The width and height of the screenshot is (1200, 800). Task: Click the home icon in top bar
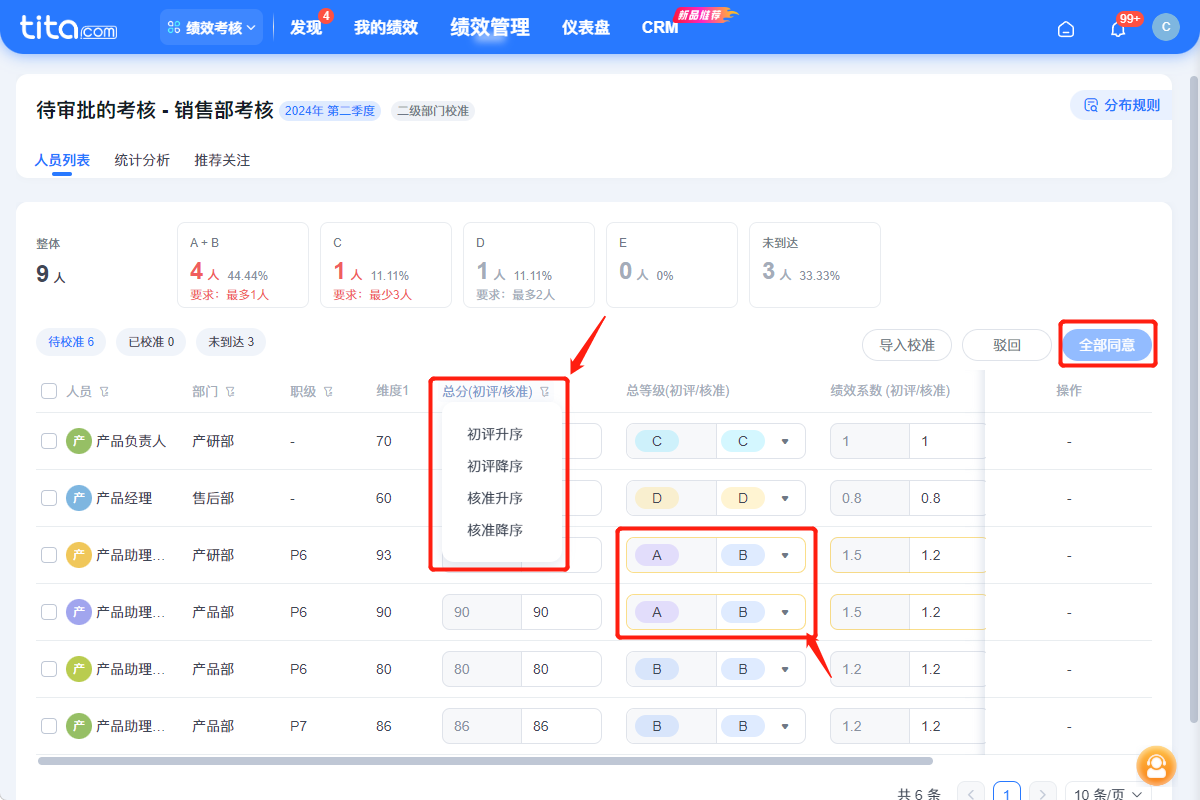(x=1066, y=28)
